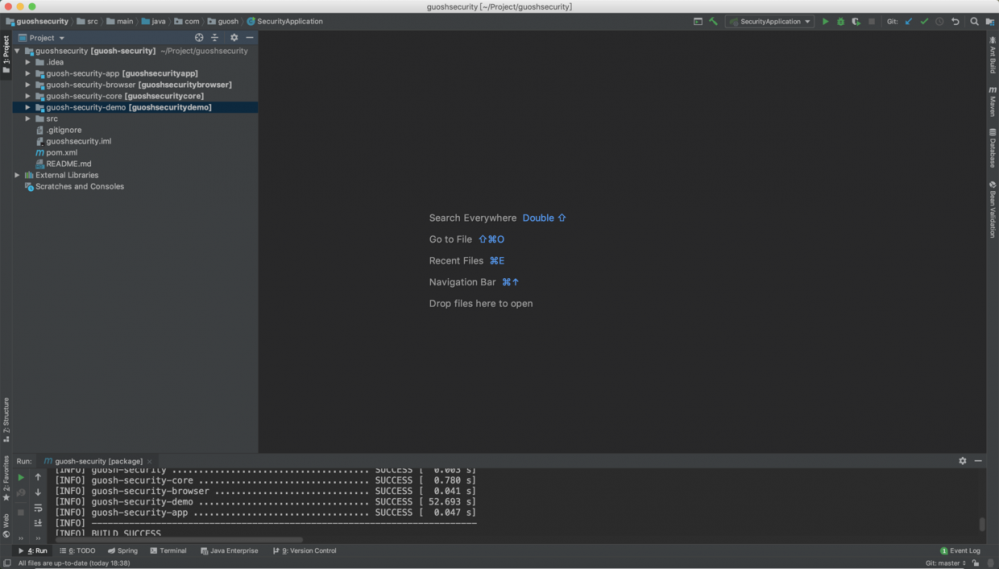
Task: Click the green Run SecurityApplication button
Action: click(825, 21)
